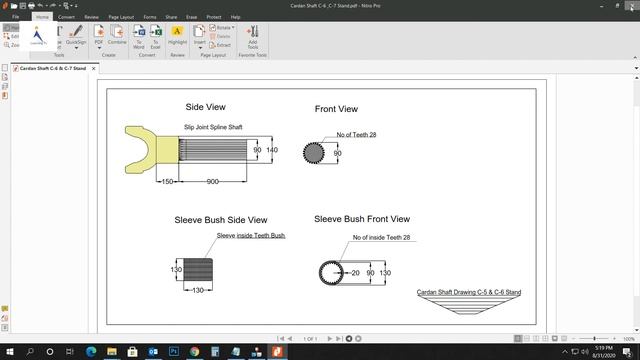Open the Protect ribbon tab
This screenshot has height=360, width=640.
[x=213, y=17]
